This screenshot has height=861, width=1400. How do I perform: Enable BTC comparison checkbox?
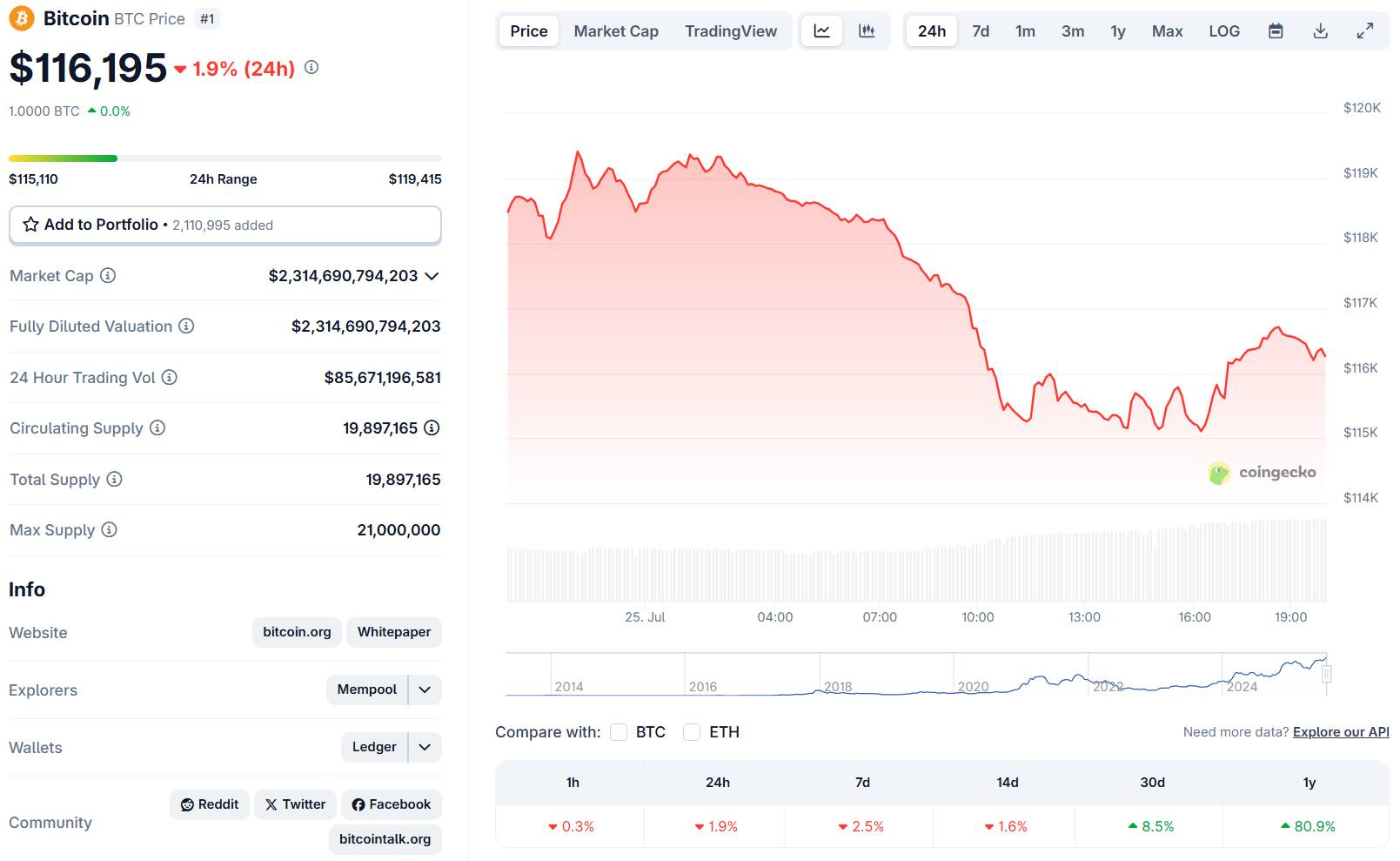coord(619,732)
